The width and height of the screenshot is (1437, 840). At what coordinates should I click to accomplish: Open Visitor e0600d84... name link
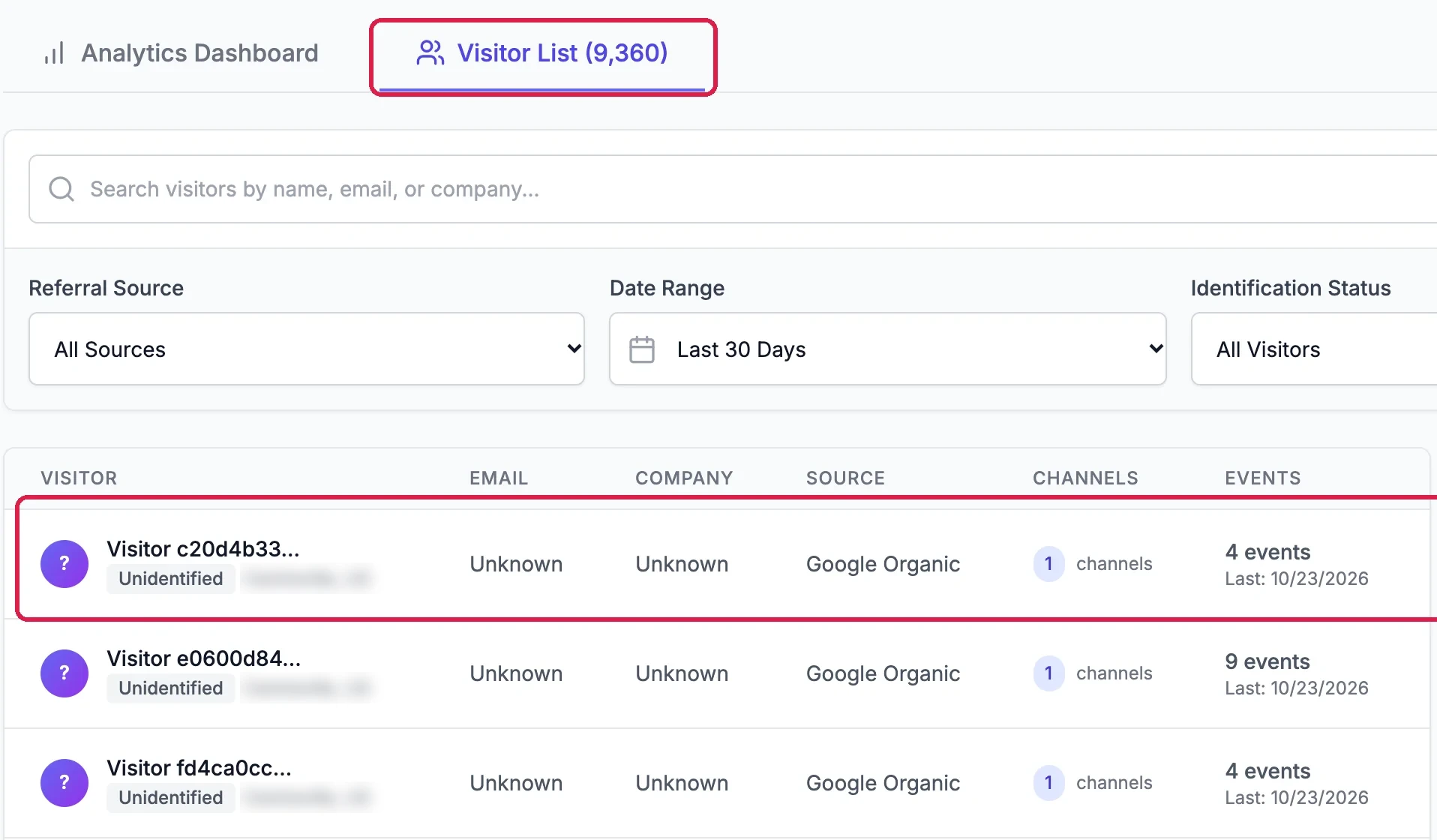204,658
